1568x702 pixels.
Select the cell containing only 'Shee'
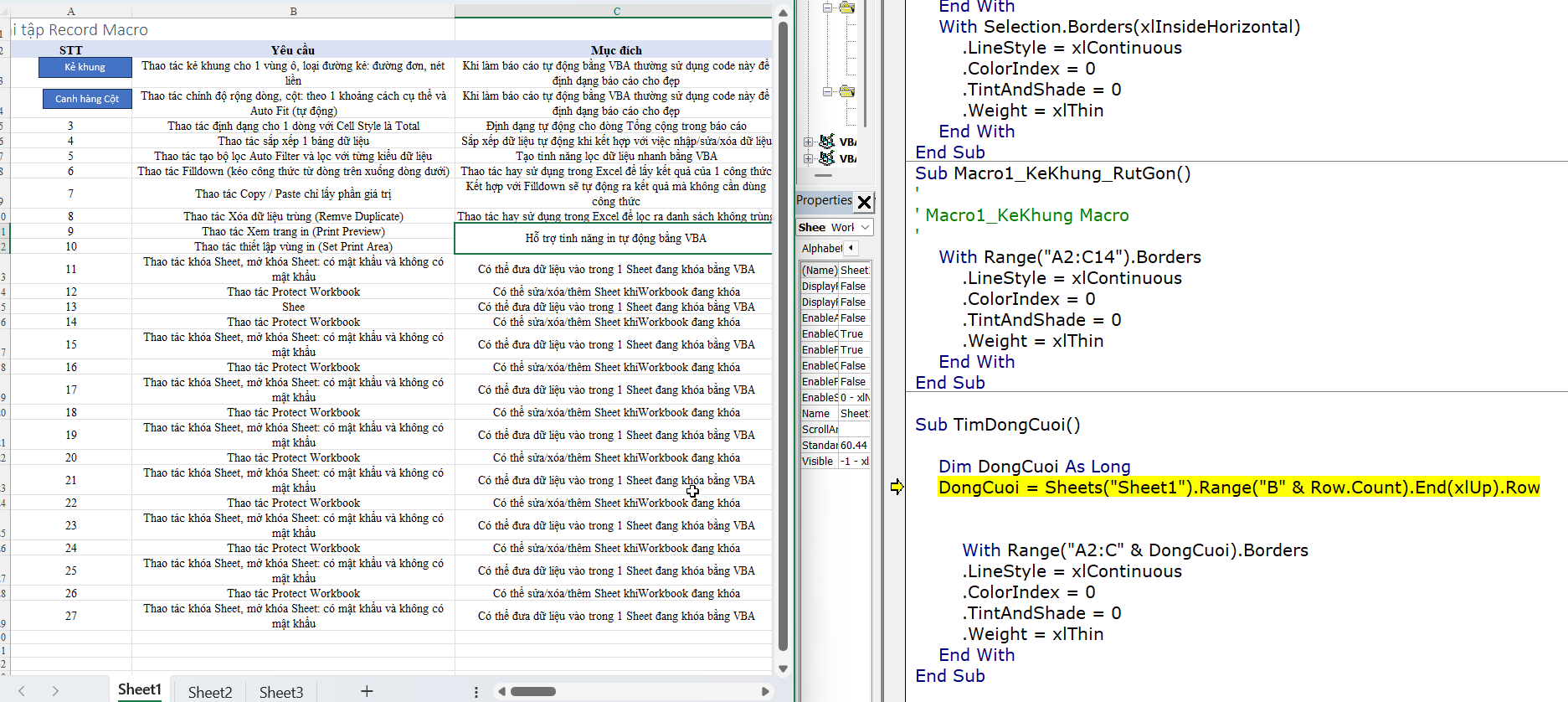coord(294,307)
